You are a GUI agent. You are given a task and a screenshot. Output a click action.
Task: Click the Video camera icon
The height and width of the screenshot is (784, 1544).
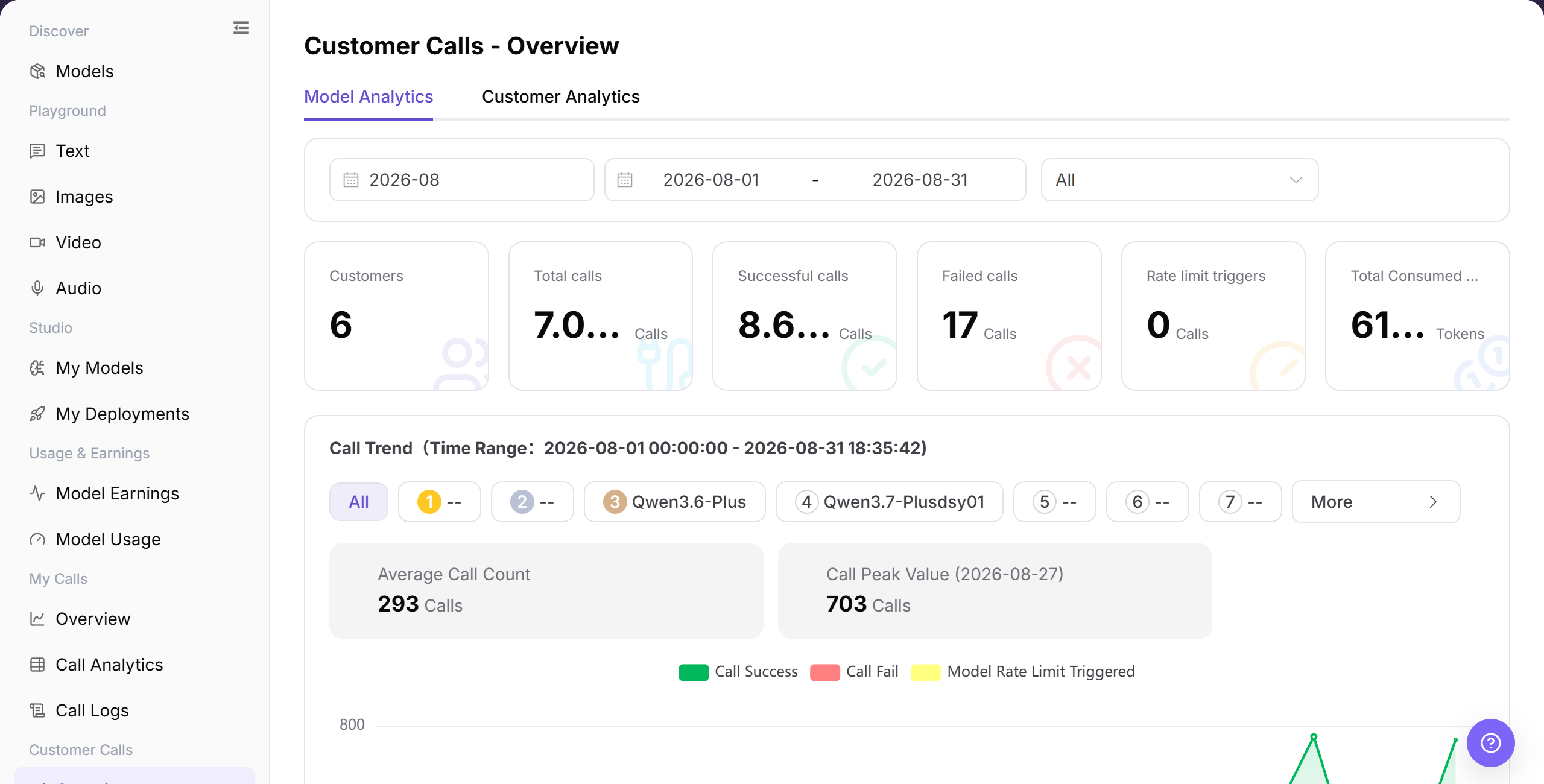pyautogui.click(x=37, y=242)
